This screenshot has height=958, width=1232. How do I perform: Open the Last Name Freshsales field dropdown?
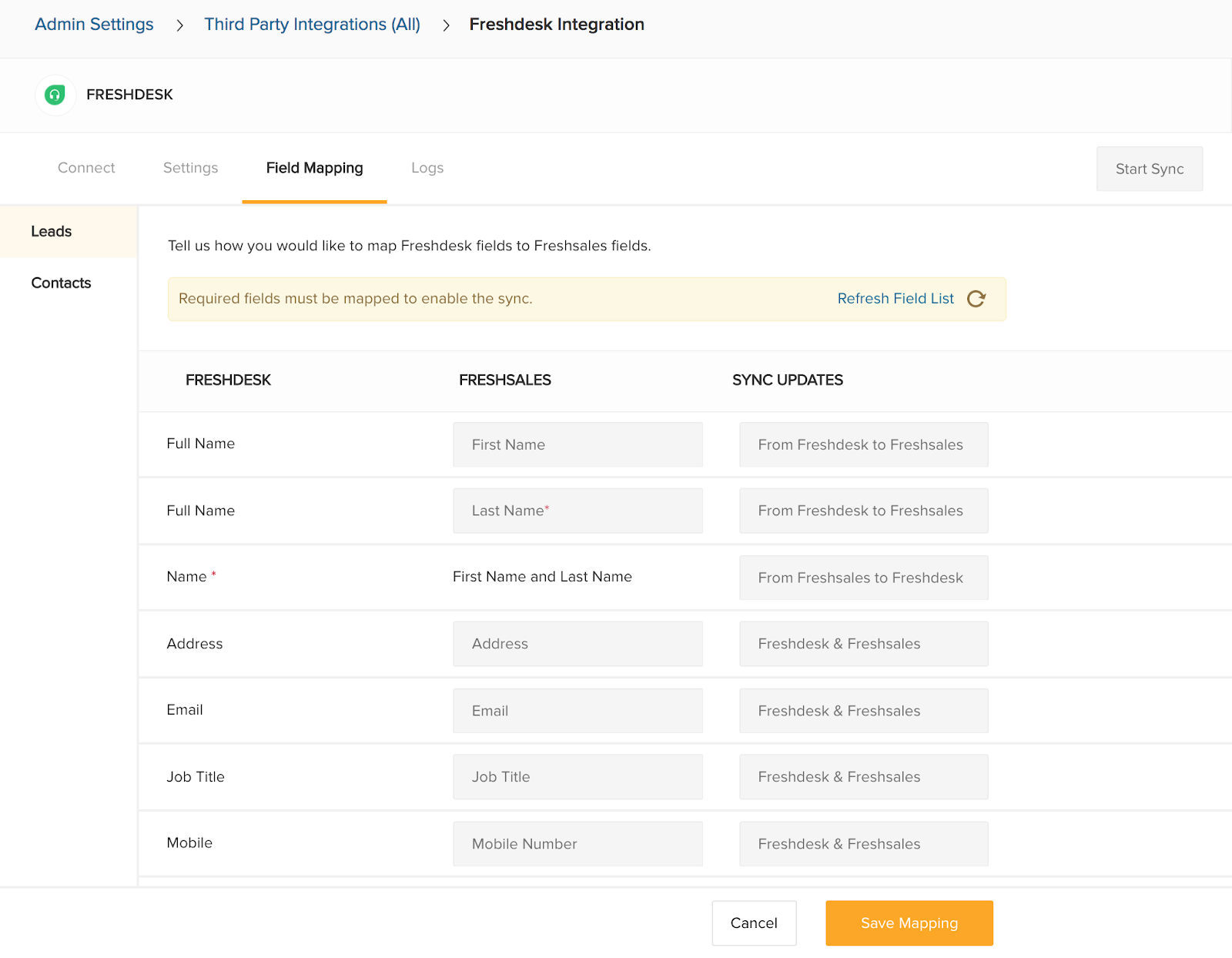click(577, 511)
